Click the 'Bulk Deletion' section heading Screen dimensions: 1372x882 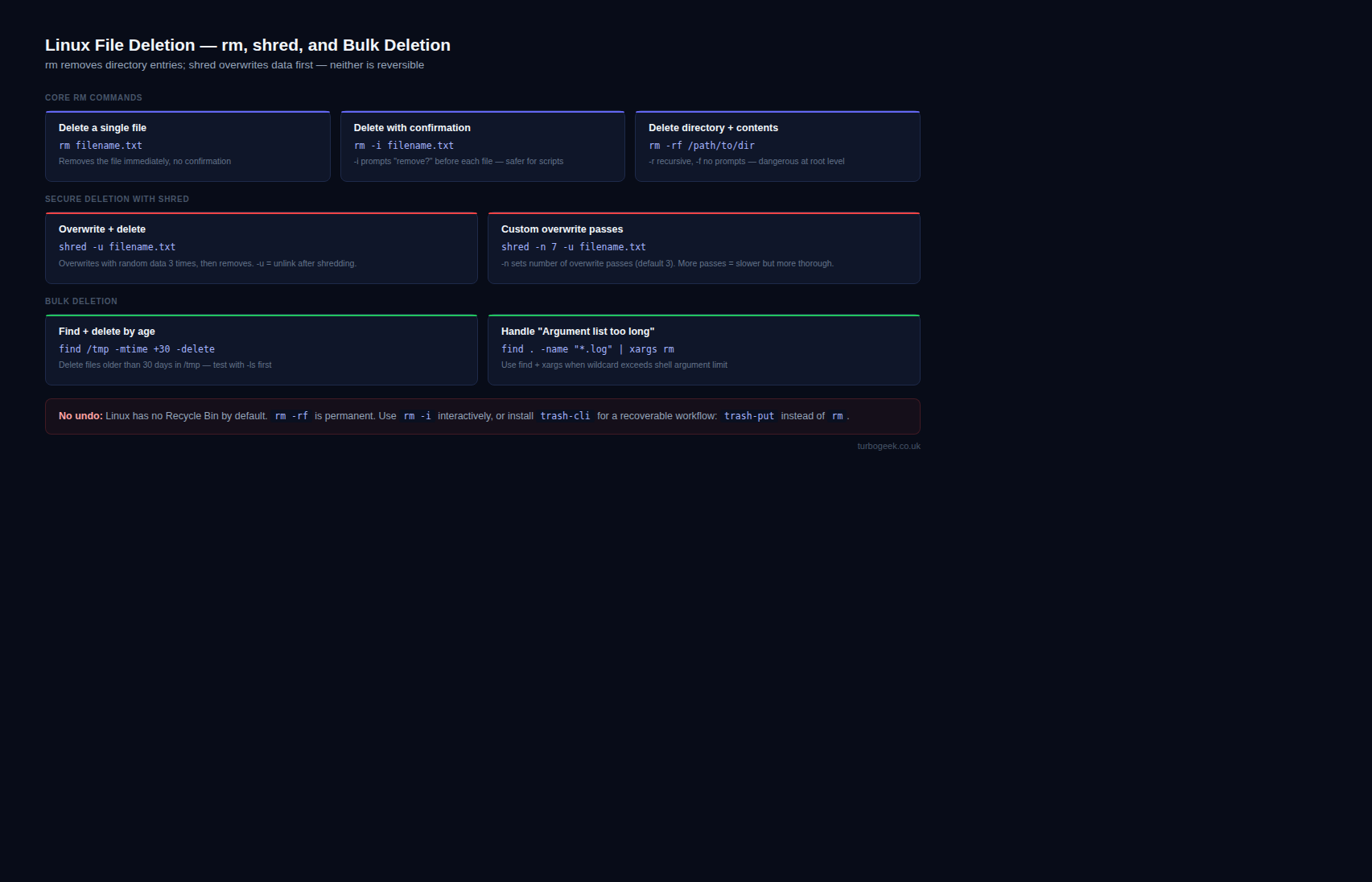coord(81,301)
